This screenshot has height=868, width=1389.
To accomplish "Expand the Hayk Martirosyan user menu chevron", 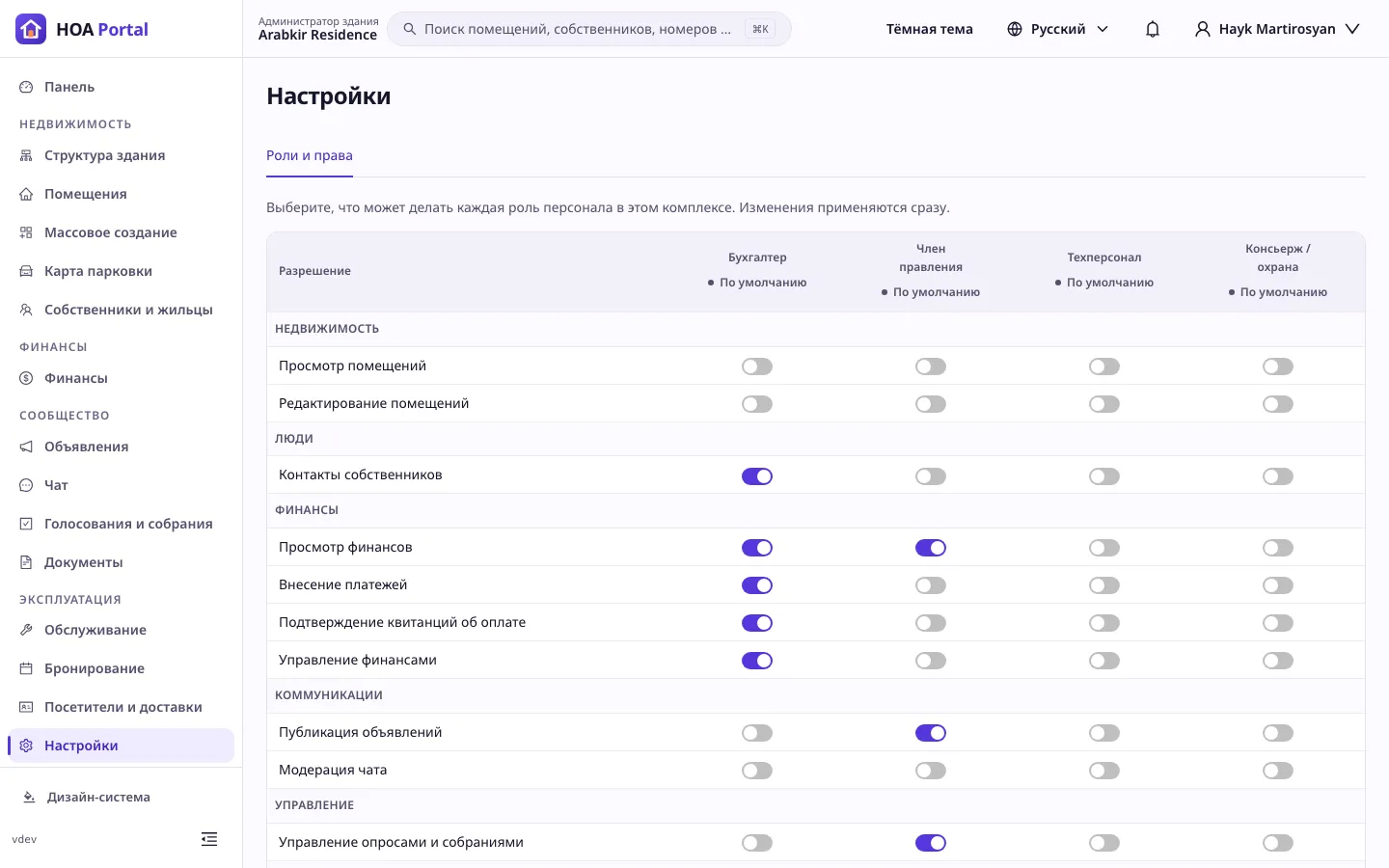I will tap(1352, 29).
